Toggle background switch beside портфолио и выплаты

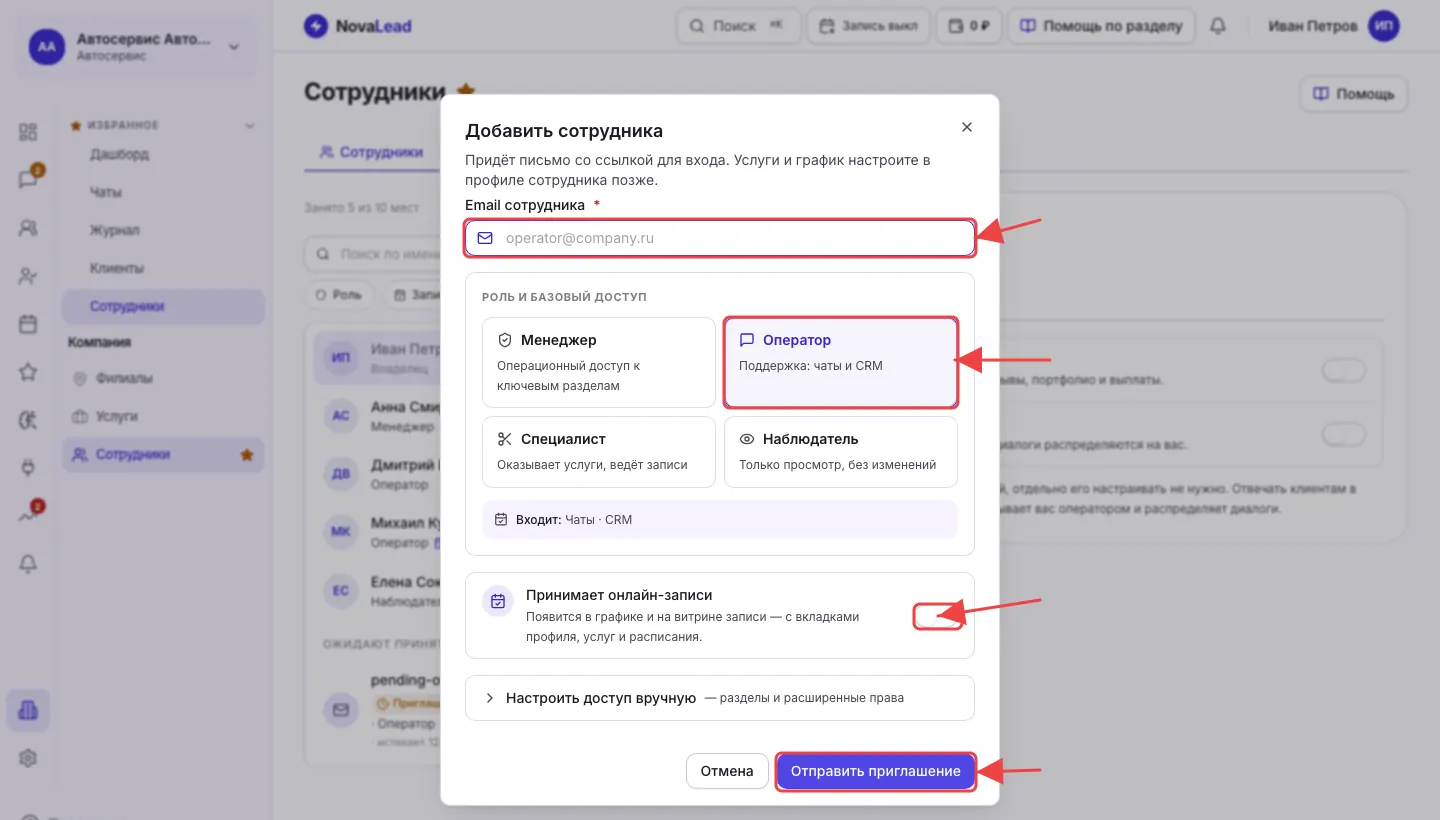[x=1343, y=372]
